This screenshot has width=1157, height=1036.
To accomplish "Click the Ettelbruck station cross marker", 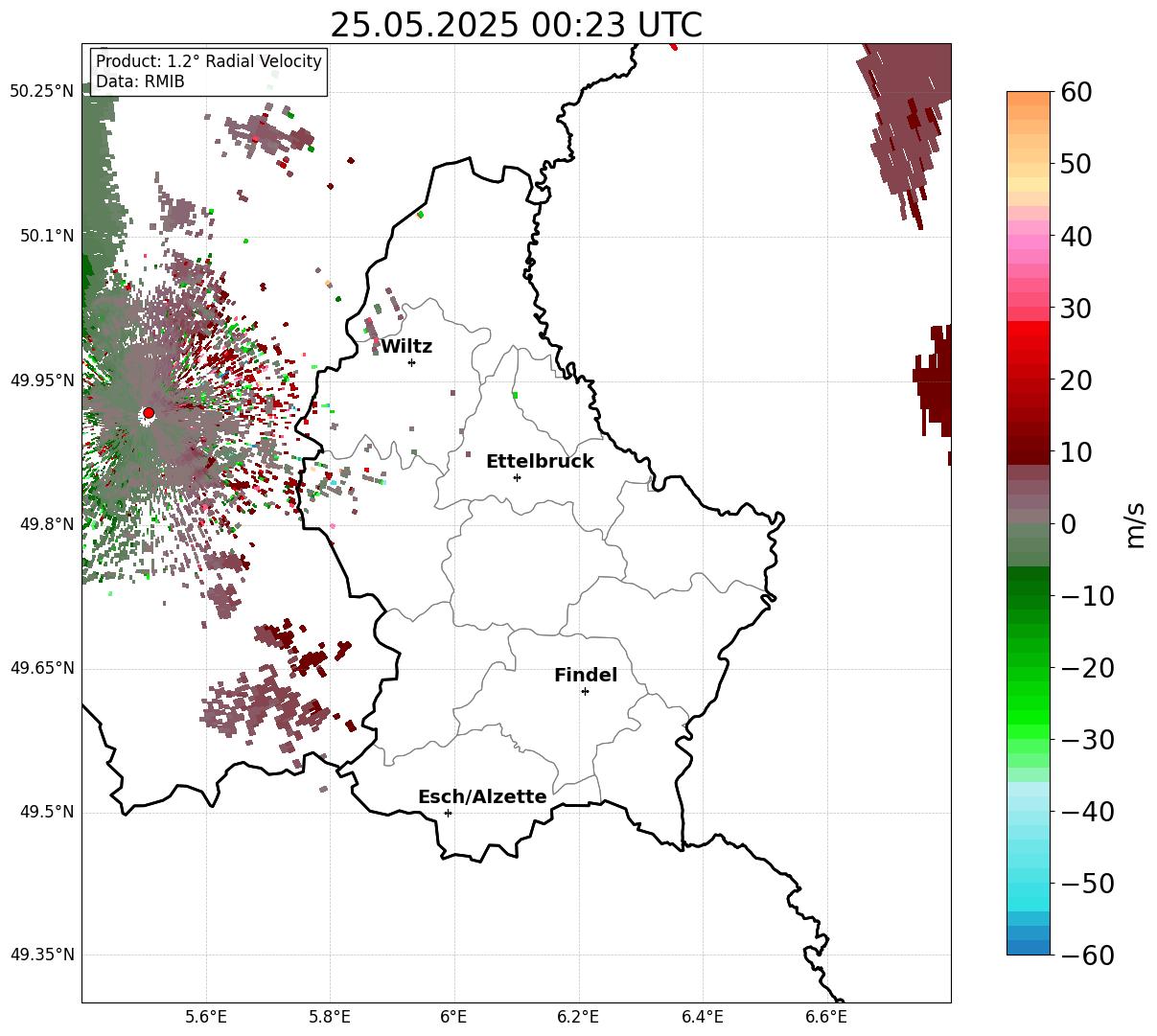I will (x=517, y=477).
